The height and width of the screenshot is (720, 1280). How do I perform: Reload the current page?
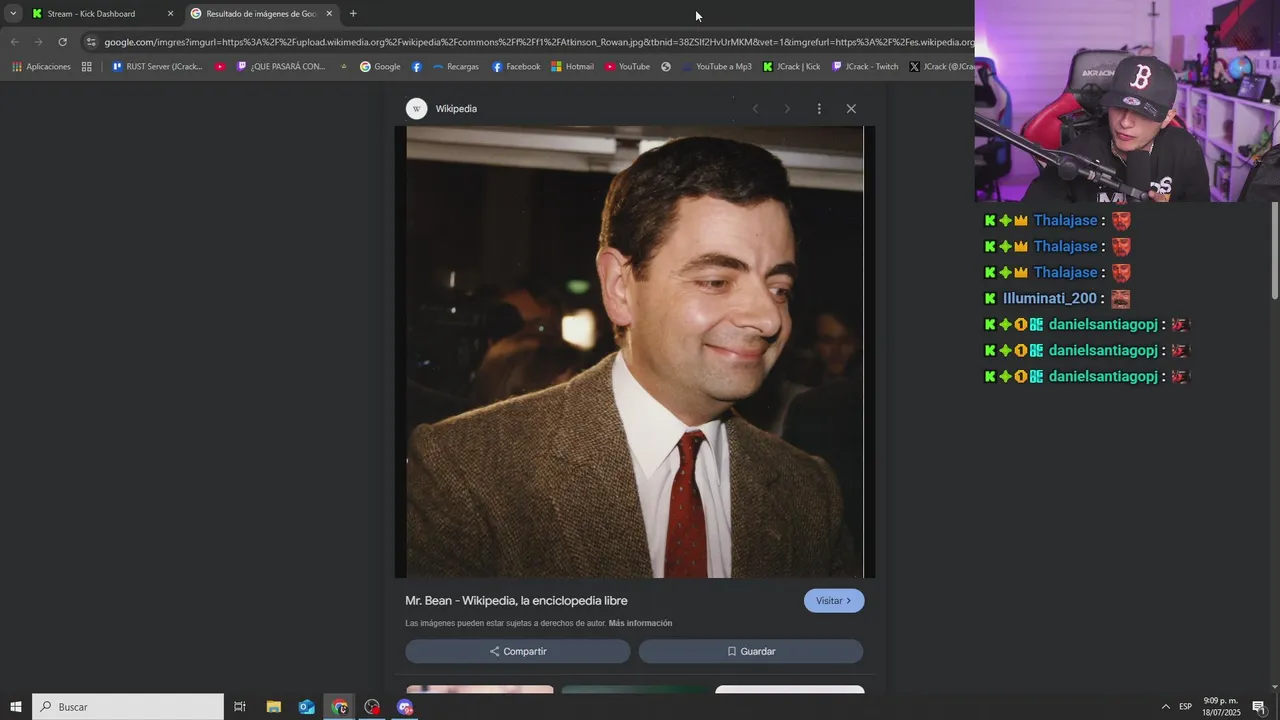tap(62, 42)
